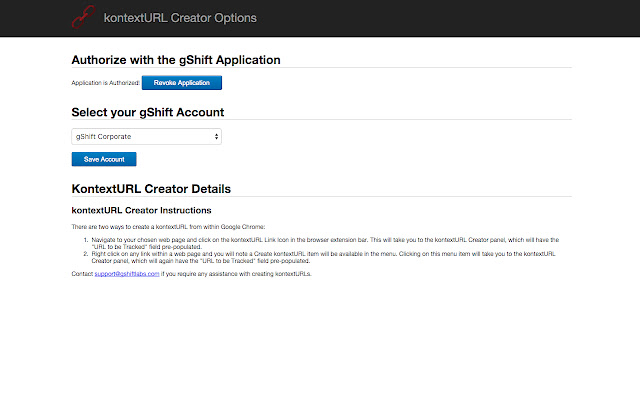Click the Application is Authorized status text
The image size is (640, 400).
106,83
